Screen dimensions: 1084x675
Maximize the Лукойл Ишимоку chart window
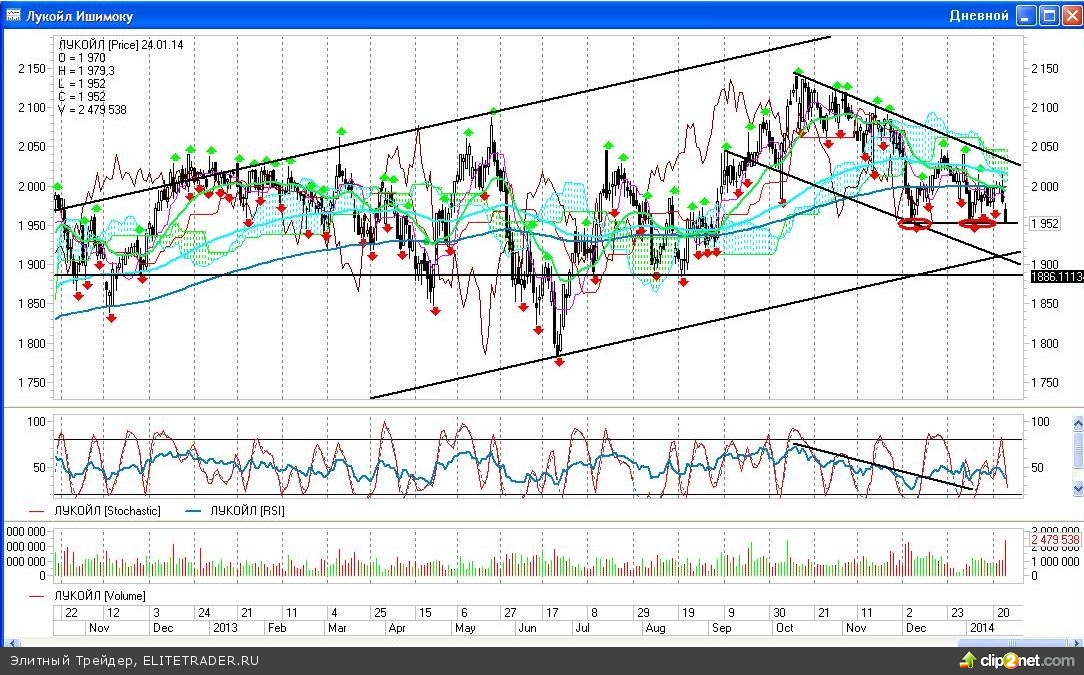point(1048,16)
